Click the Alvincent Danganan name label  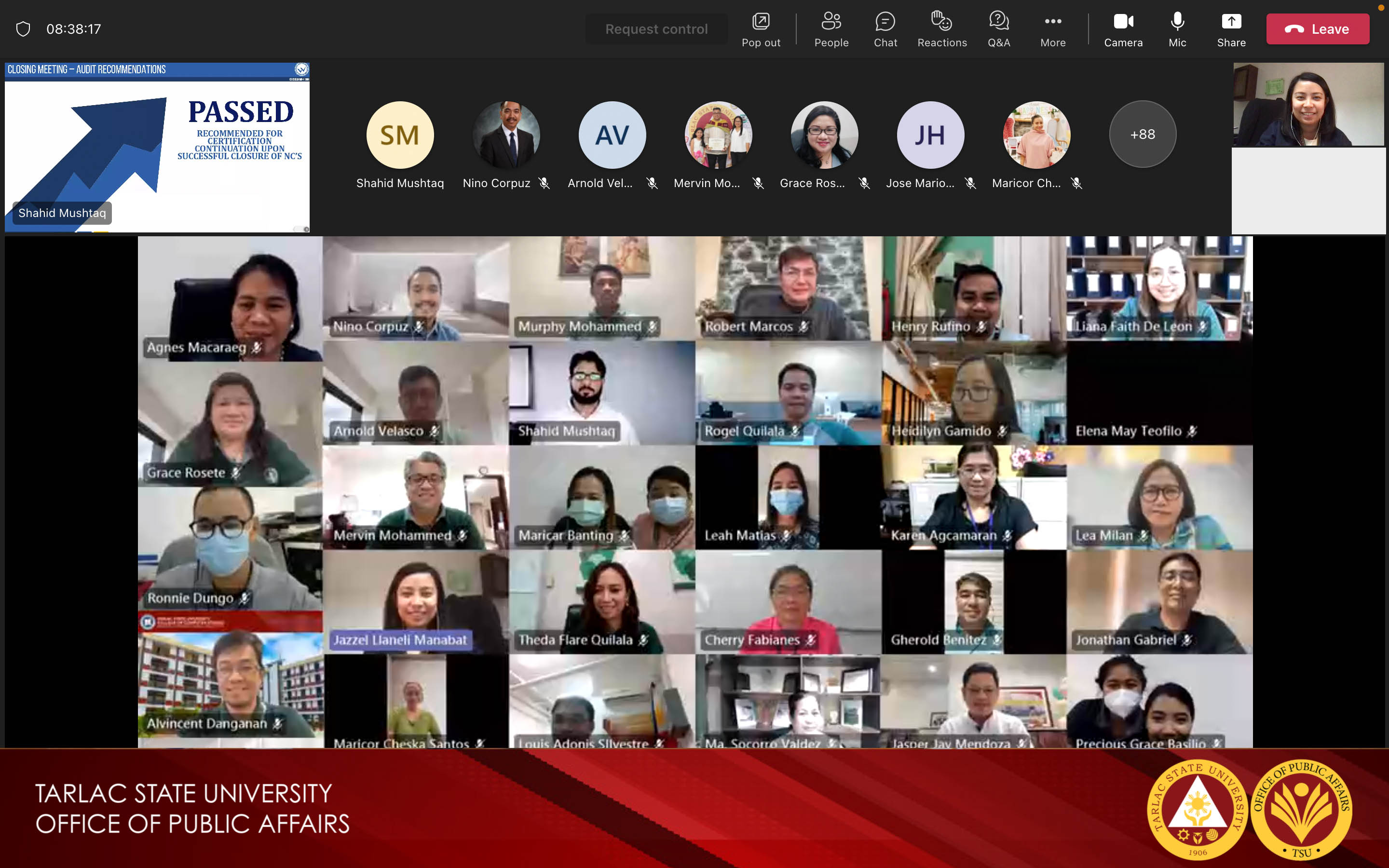point(214,723)
